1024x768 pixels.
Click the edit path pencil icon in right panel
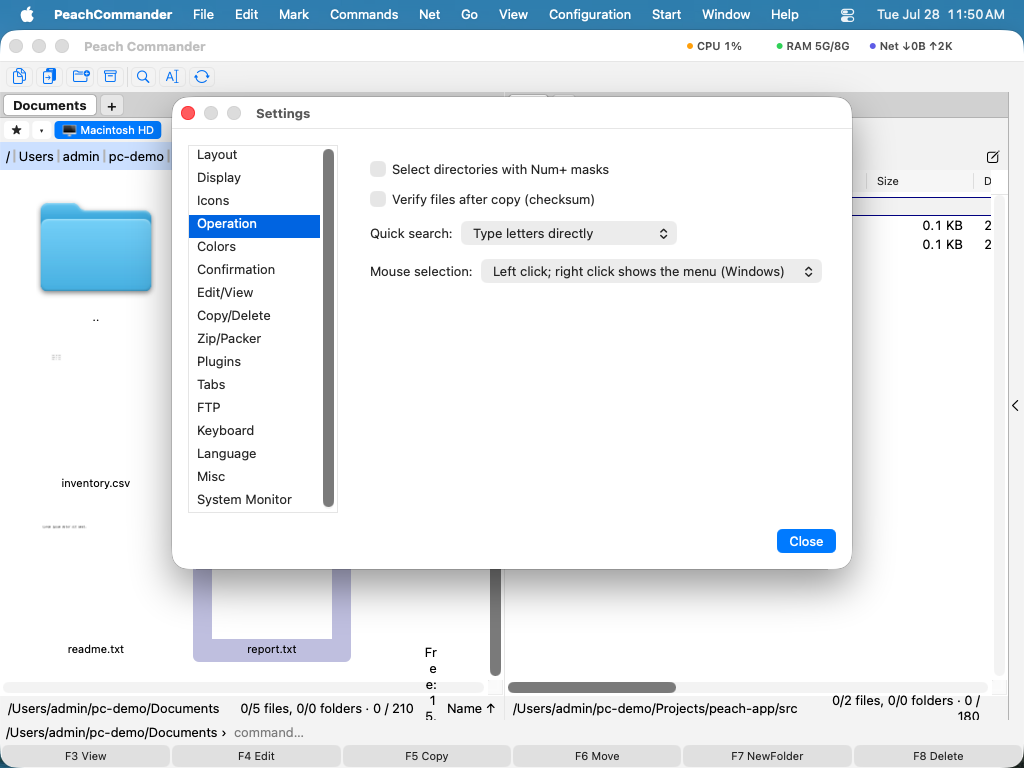pos(993,157)
